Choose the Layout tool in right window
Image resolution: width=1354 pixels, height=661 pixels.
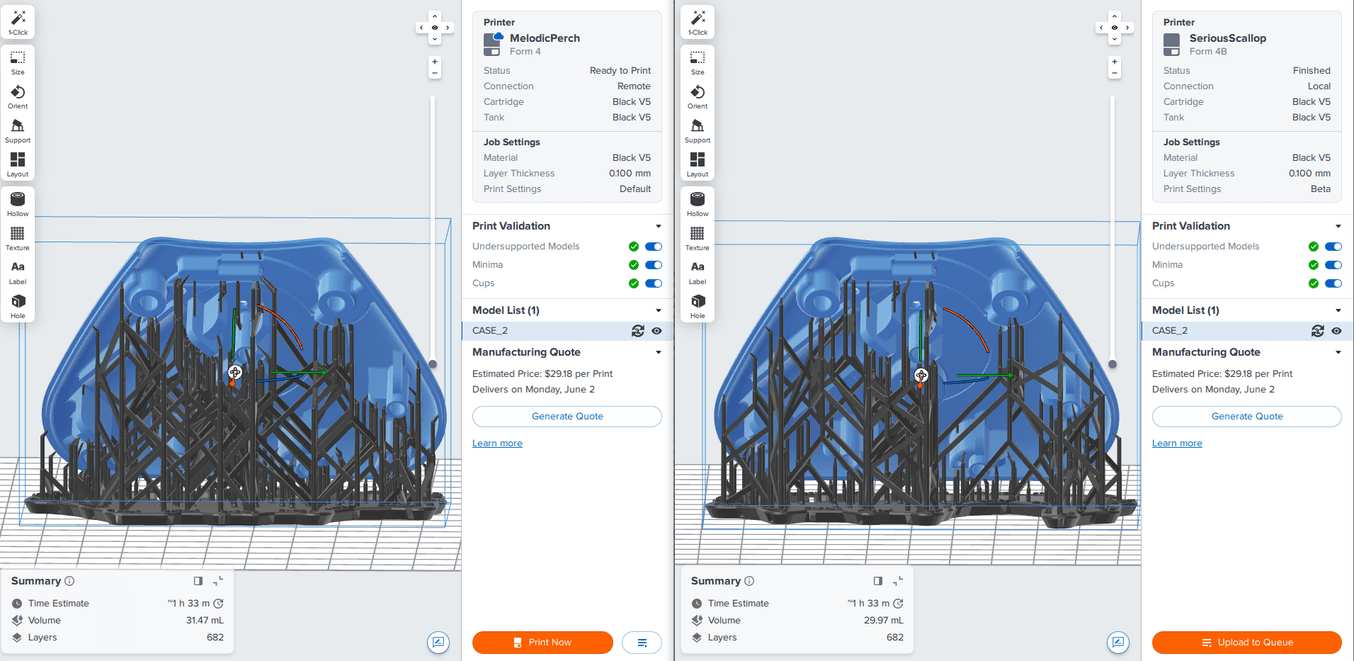(x=697, y=163)
